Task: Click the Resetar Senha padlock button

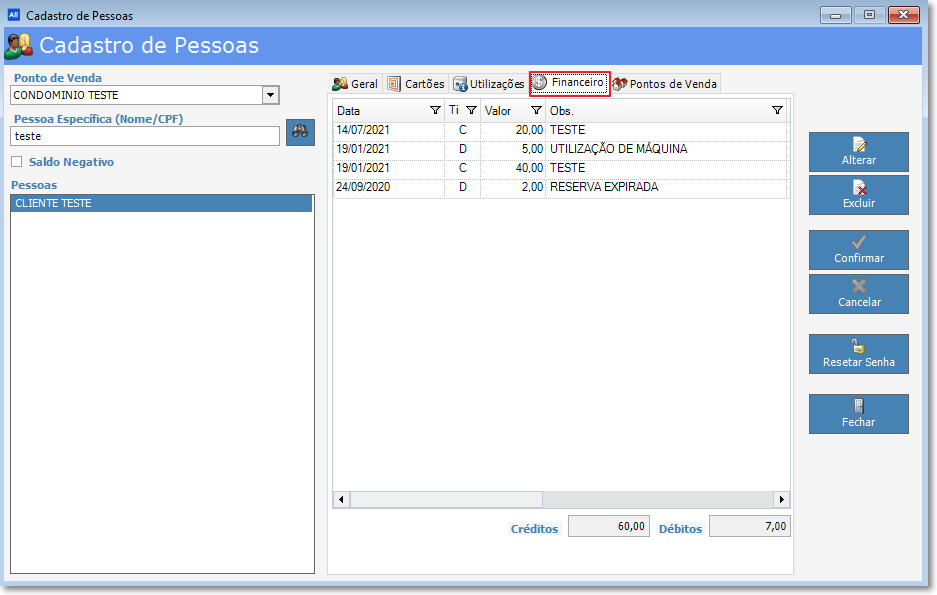Action: click(x=858, y=354)
